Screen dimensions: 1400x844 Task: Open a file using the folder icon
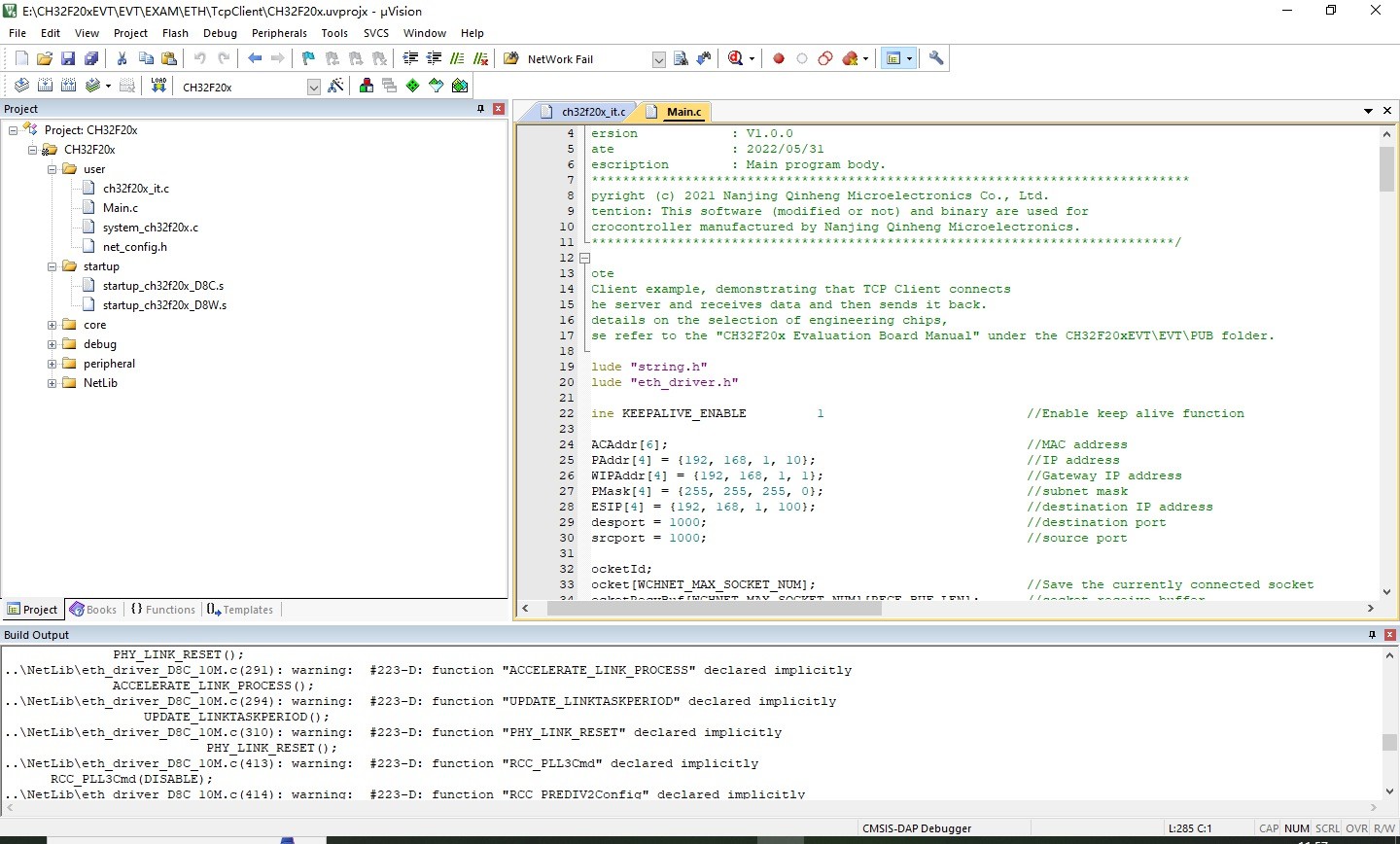45,58
